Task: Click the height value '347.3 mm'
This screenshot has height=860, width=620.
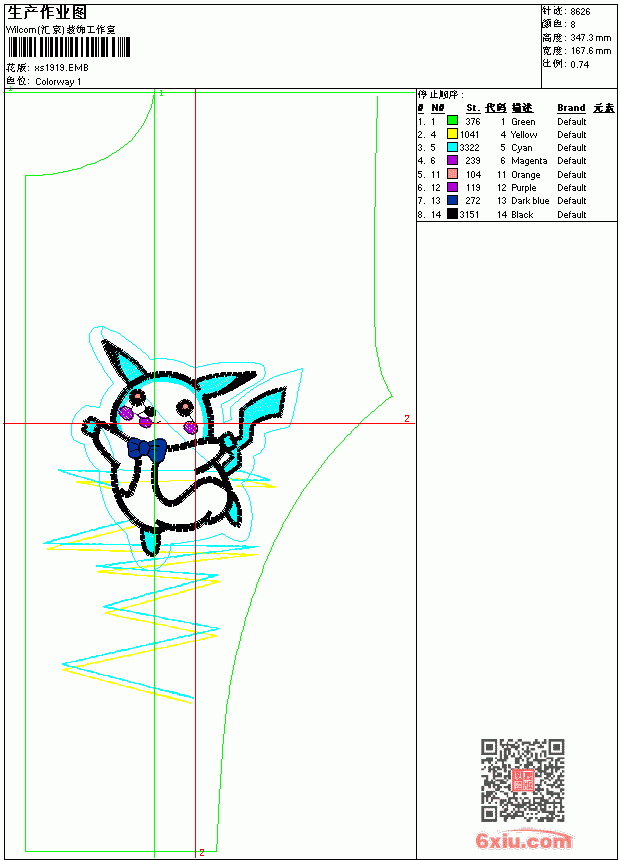Action: pyautogui.click(x=591, y=38)
